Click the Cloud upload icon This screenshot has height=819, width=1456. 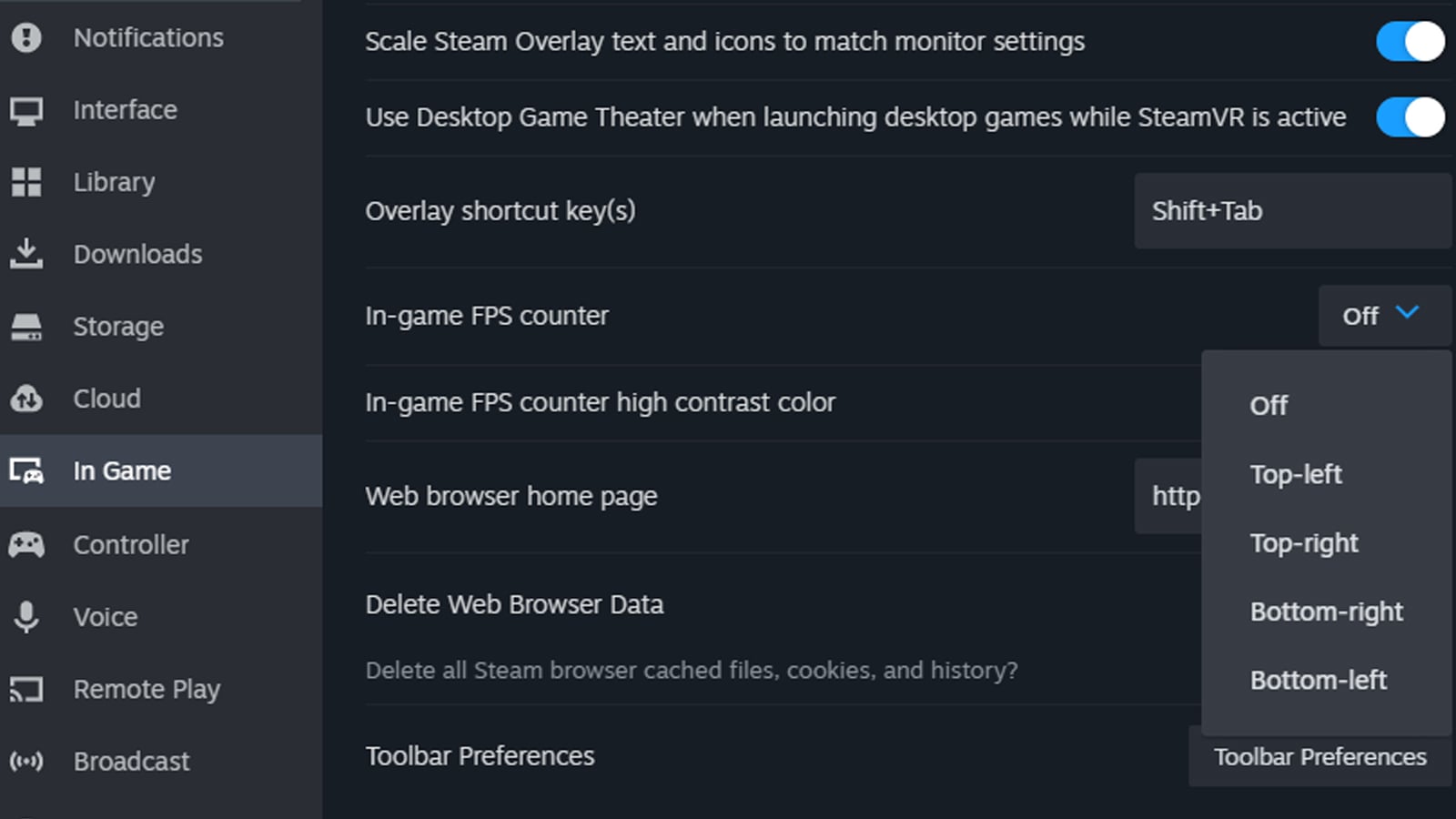point(27,399)
